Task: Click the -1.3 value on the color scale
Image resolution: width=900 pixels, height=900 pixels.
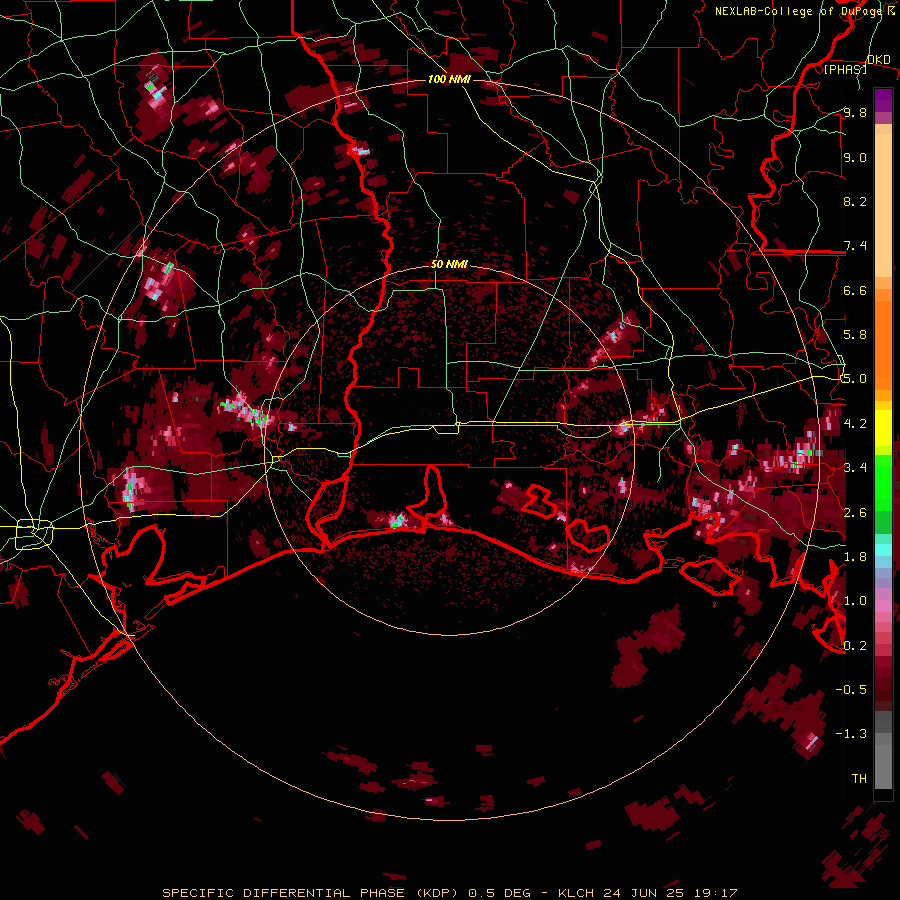Action: click(851, 734)
